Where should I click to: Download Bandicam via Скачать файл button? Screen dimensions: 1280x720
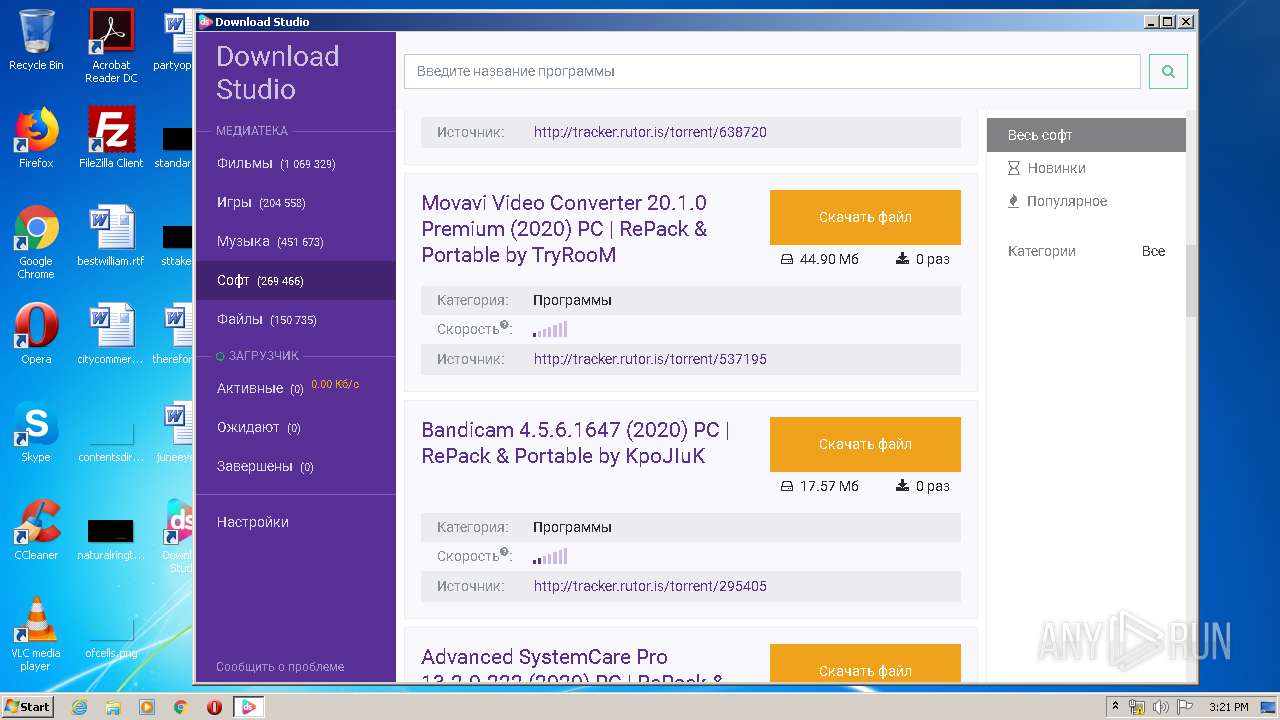(x=865, y=444)
